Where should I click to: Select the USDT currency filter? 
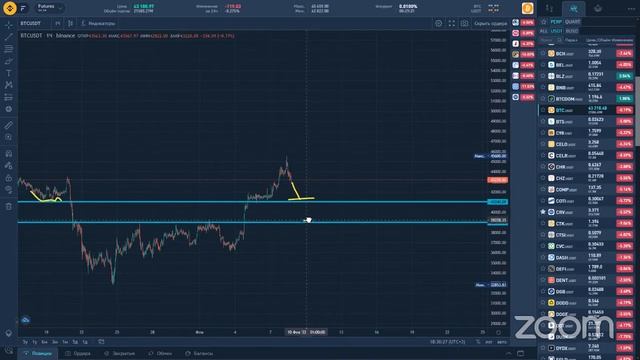click(x=556, y=31)
